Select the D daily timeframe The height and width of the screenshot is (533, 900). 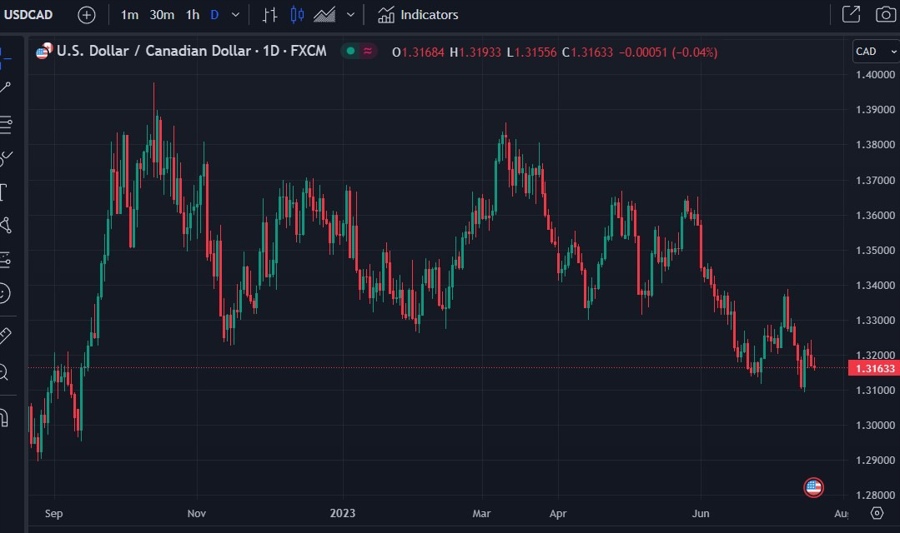(x=215, y=15)
